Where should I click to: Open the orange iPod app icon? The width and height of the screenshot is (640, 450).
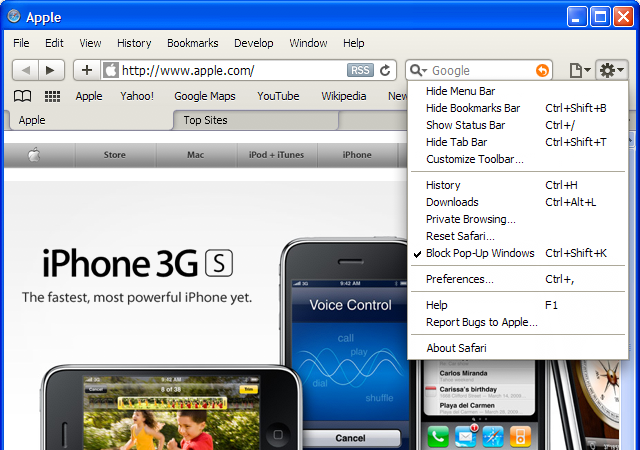[x=520, y=437]
